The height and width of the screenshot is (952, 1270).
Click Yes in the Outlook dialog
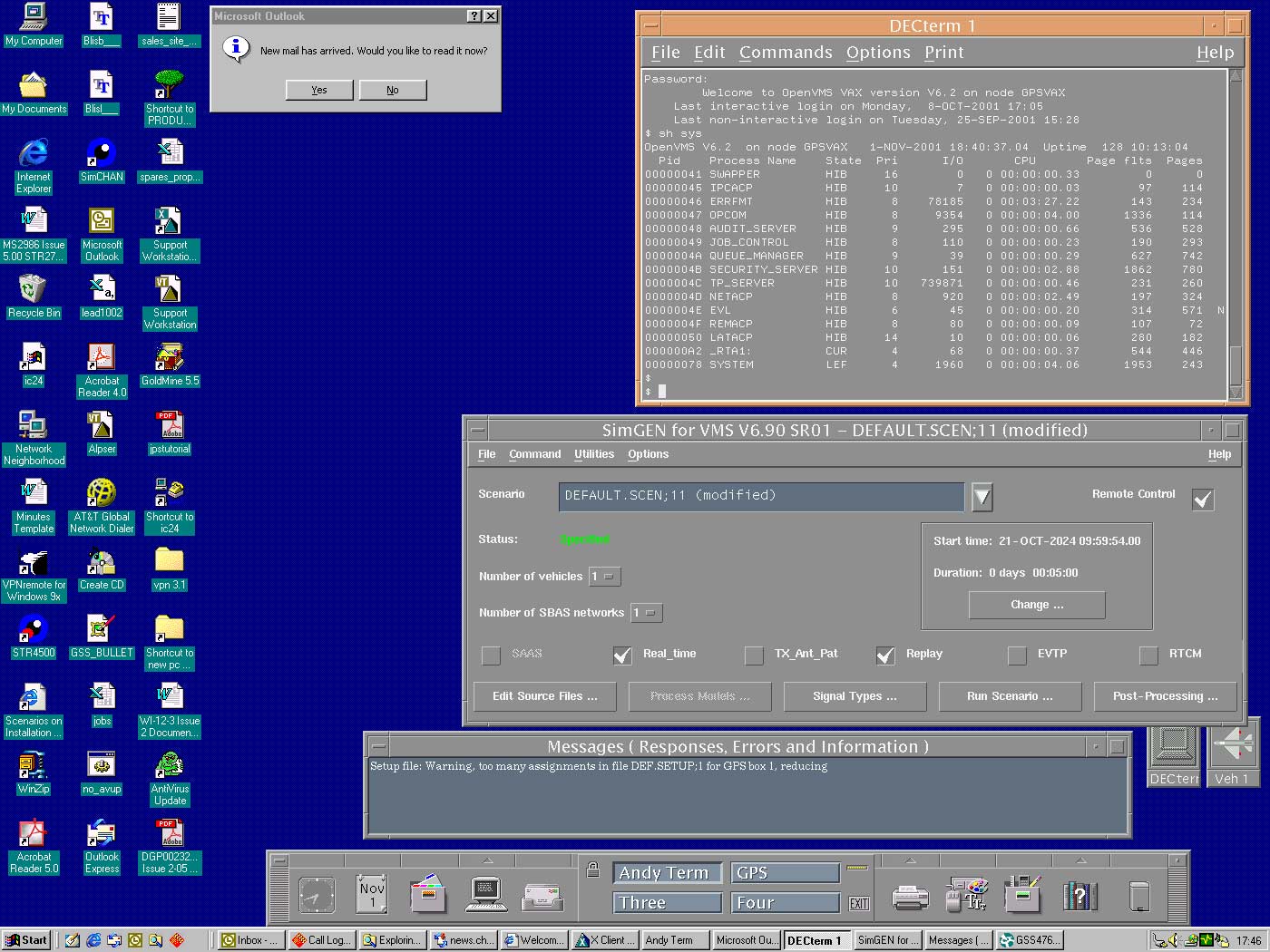pyautogui.click(x=318, y=90)
